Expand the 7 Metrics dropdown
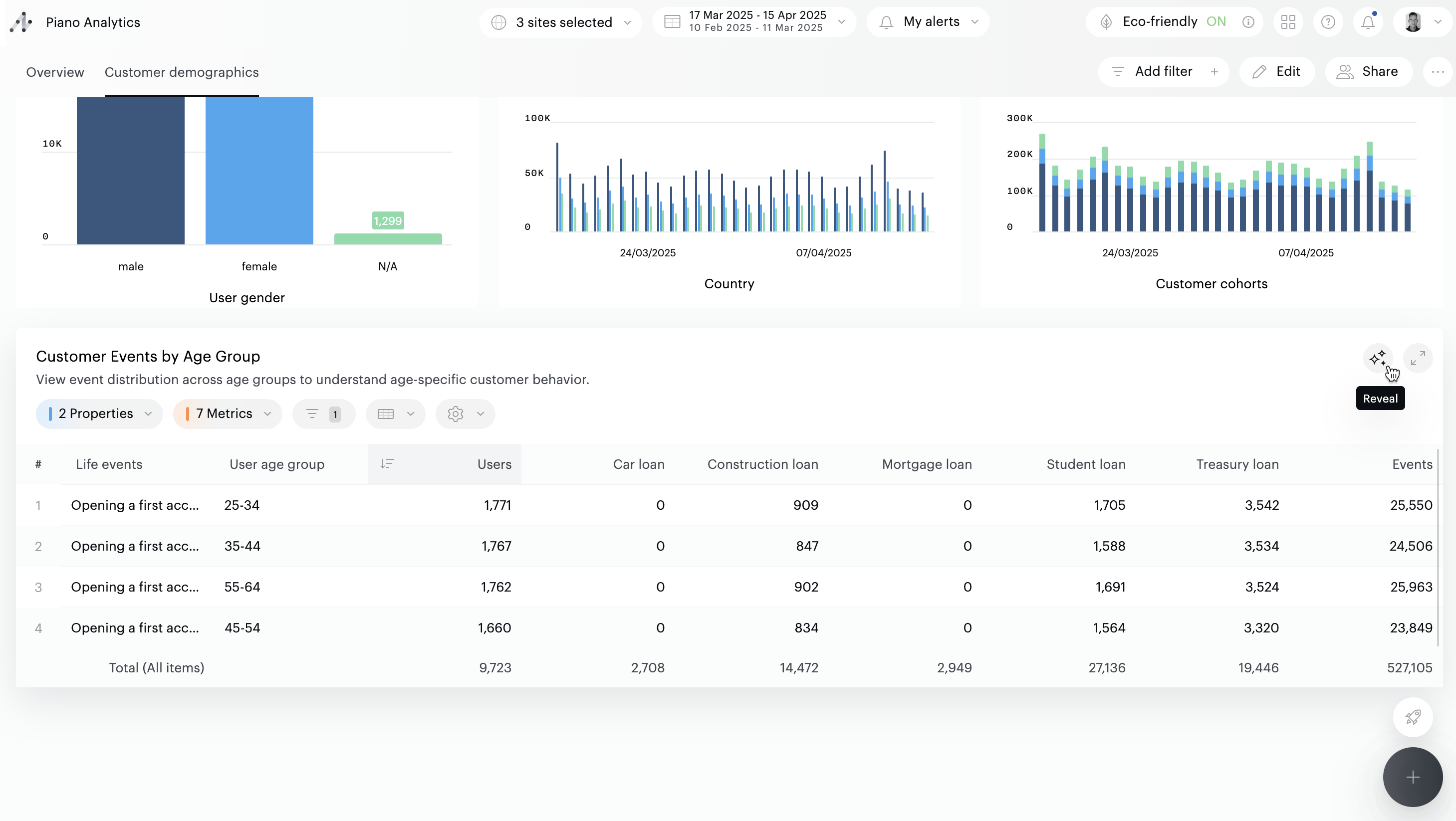1456x821 pixels. [x=228, y=413]
